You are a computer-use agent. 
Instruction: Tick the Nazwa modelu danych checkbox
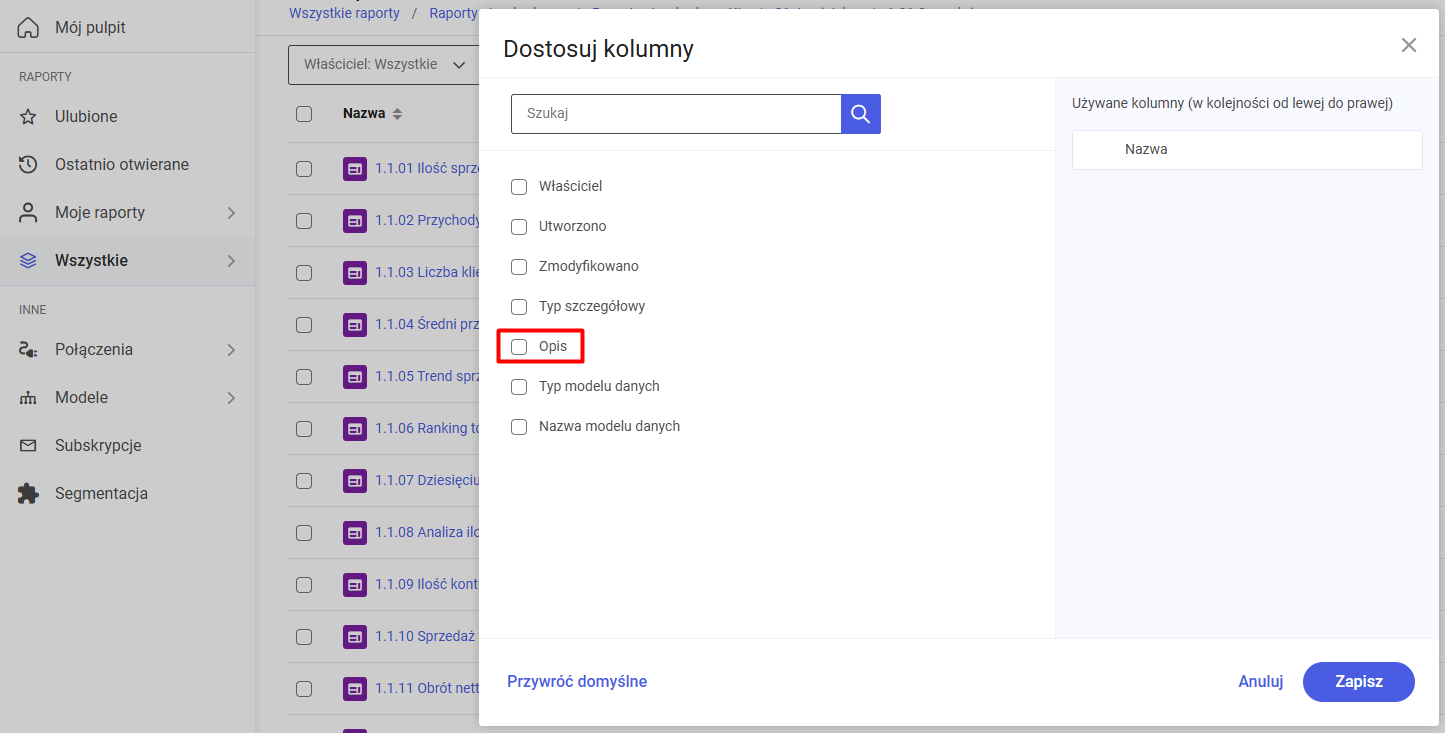point(519,427)
